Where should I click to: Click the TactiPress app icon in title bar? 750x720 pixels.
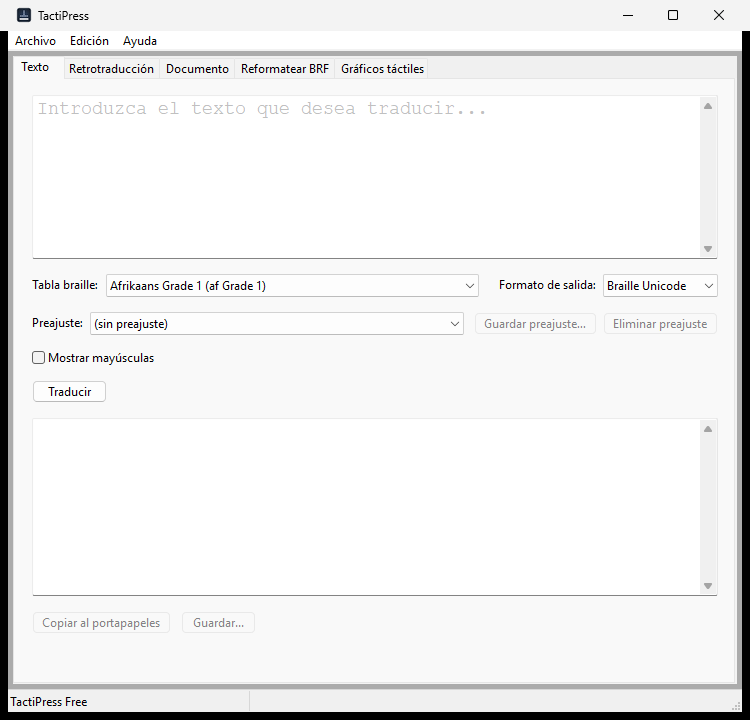click(23, 15)
